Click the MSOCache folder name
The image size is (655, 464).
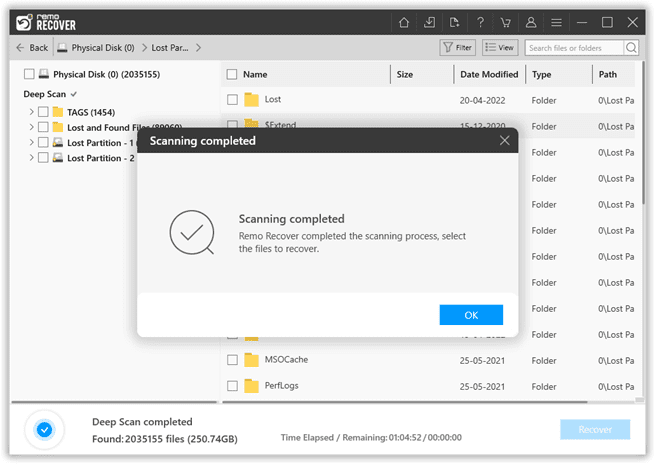tap(286, 359)
